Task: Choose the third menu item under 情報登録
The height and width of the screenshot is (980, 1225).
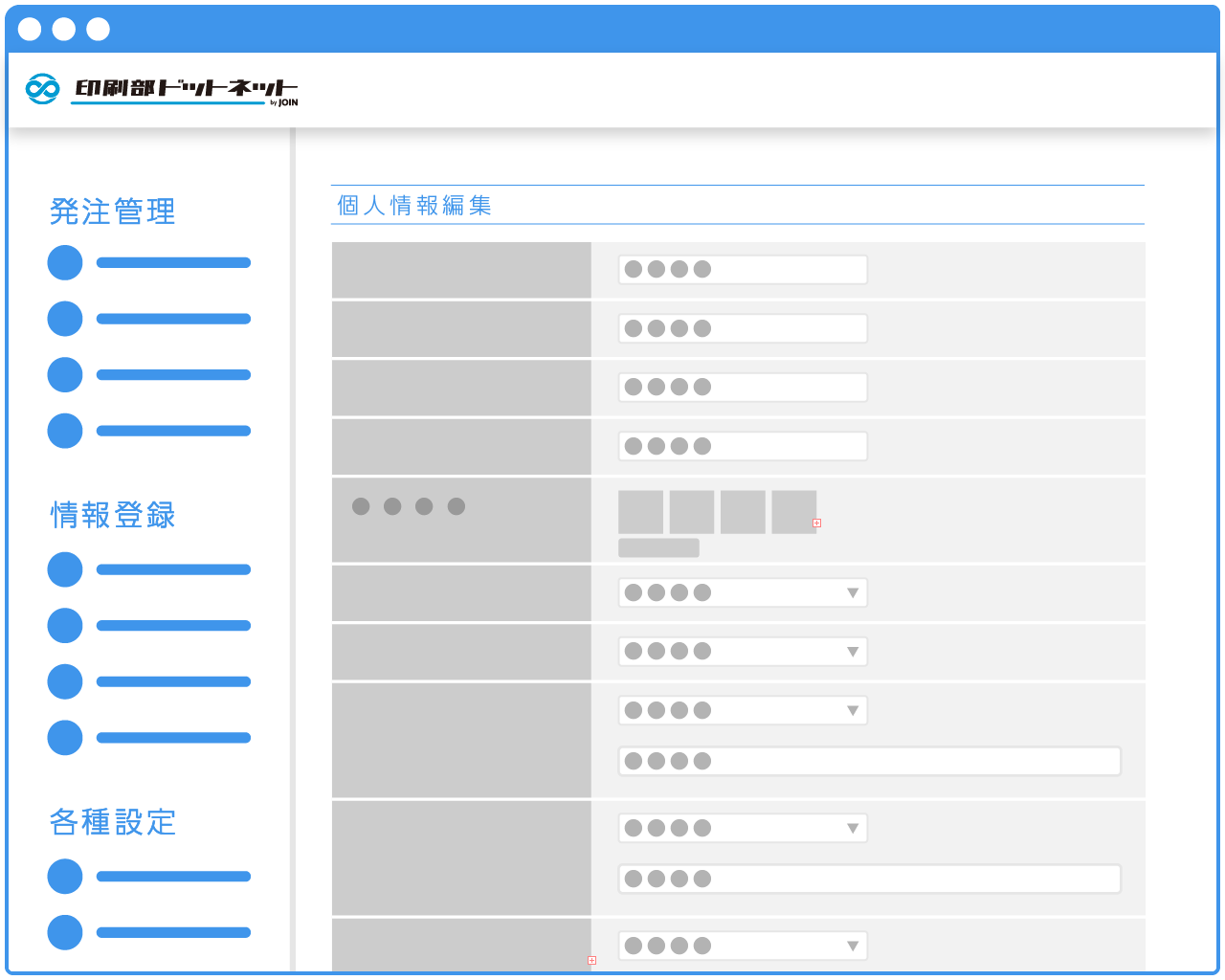Action: [149, 681]
